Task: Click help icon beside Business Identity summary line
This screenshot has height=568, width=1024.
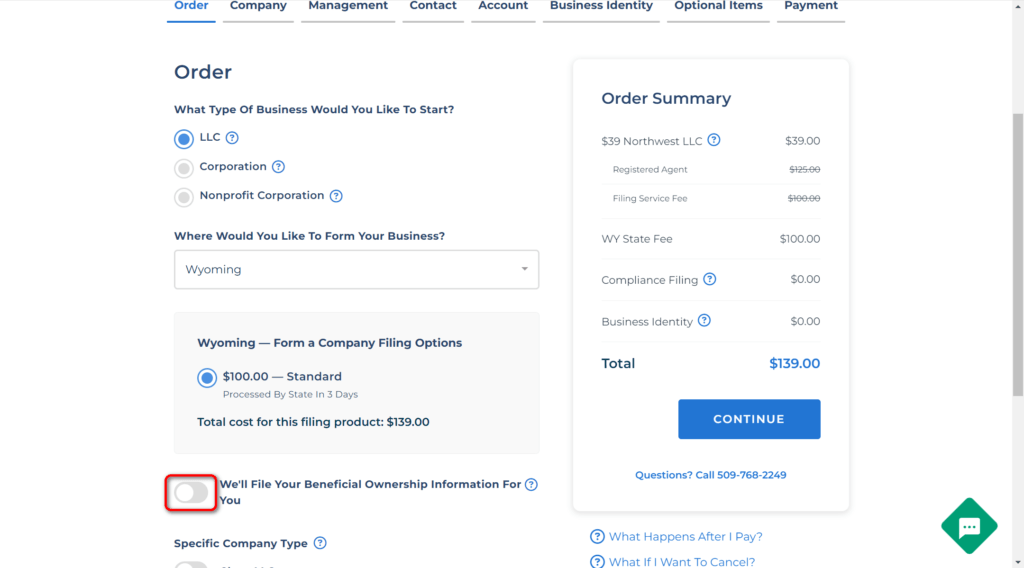Action: (x=704, y=321)
